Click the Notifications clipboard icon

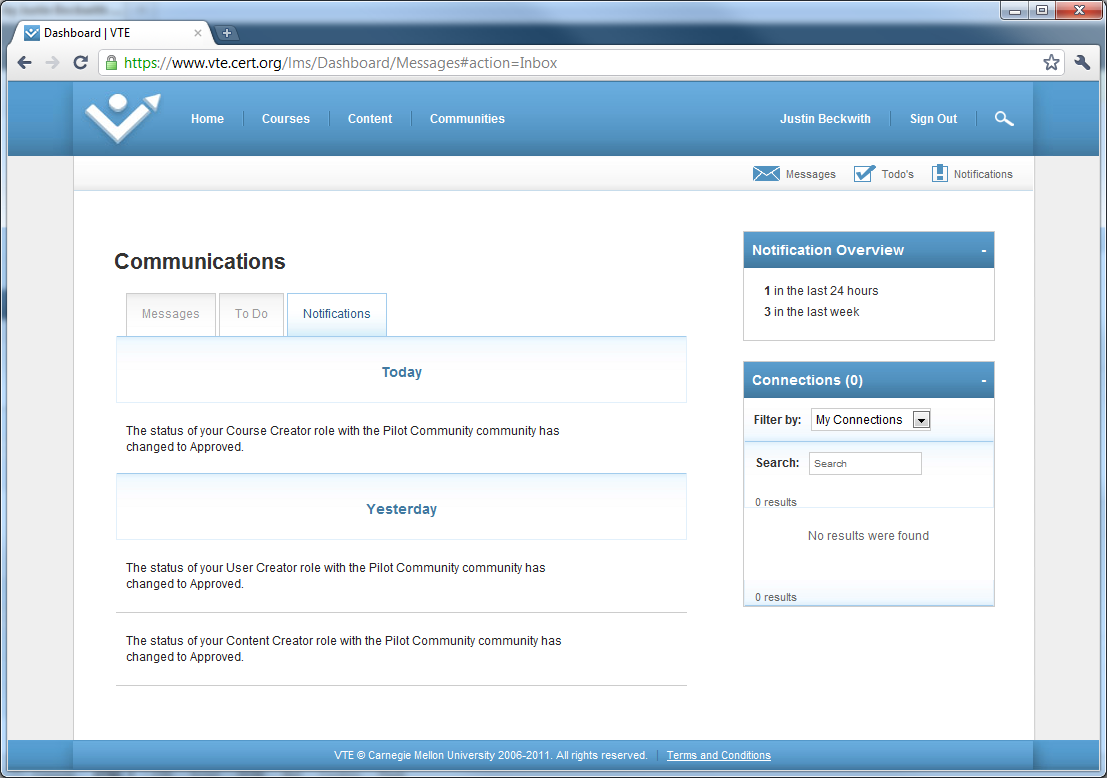pos(939,173)
